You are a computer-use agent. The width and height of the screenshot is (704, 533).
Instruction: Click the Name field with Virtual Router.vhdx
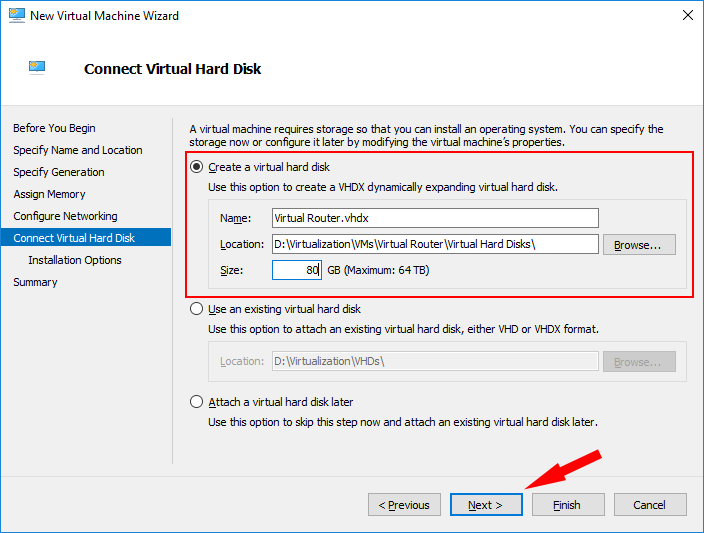click(435, 218)
